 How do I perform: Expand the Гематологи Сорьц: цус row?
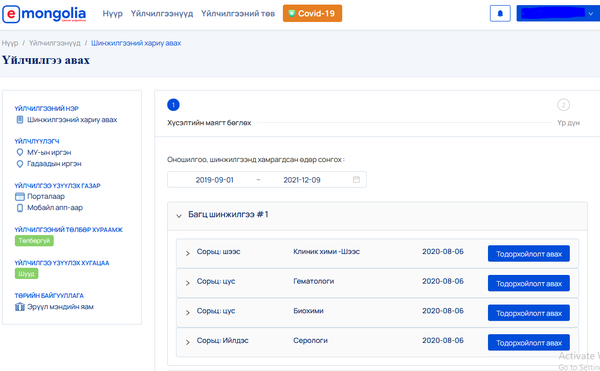(x=188, y=283)
